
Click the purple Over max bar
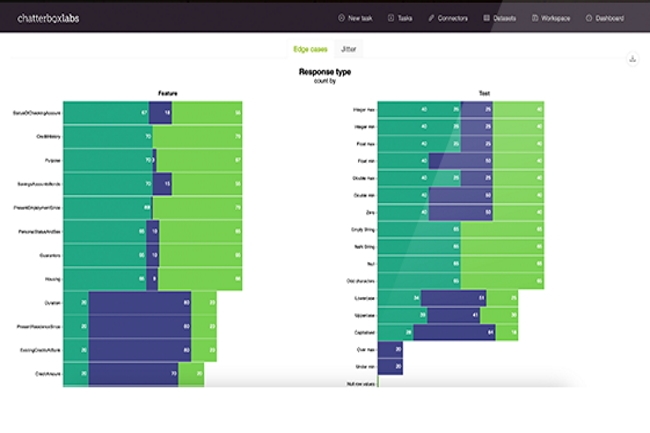click(x=396, y=349)
